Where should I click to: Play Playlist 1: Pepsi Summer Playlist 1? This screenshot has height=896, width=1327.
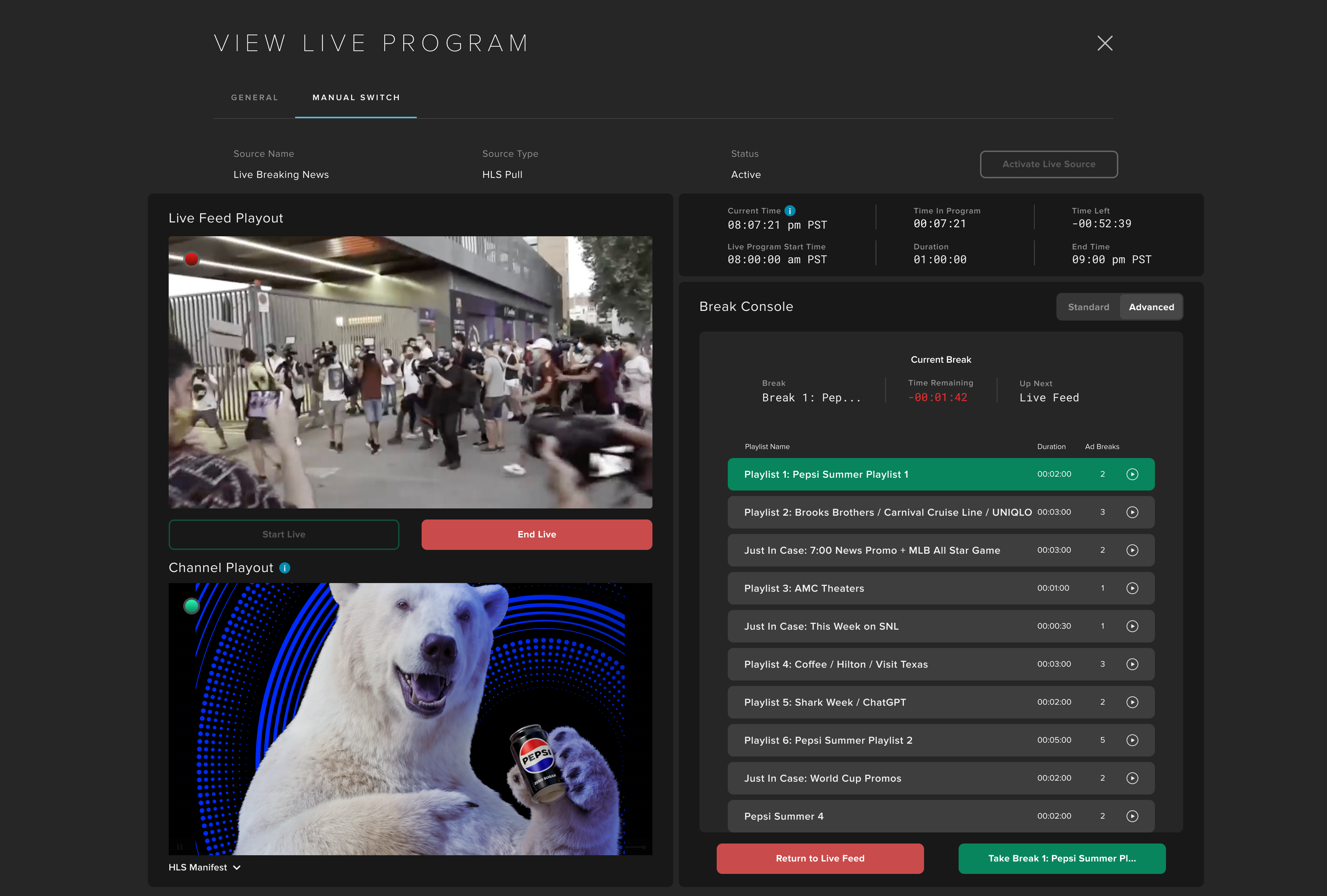[1132, 474]
